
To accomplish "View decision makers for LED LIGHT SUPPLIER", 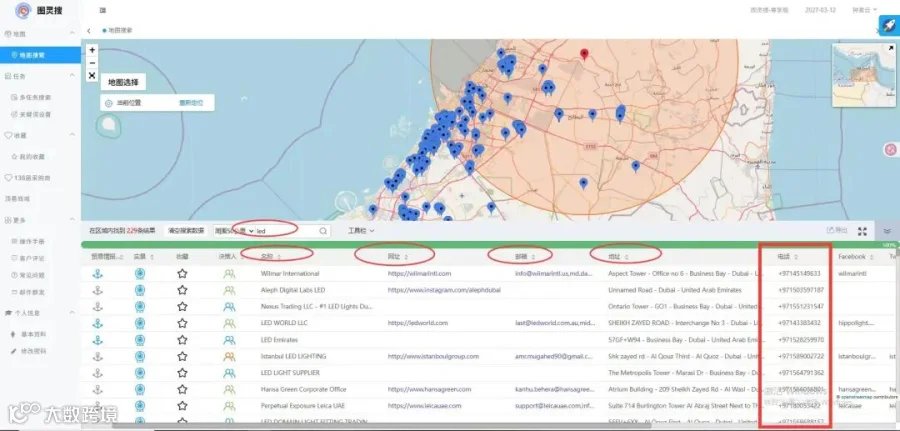I will (x=229, y=373).
